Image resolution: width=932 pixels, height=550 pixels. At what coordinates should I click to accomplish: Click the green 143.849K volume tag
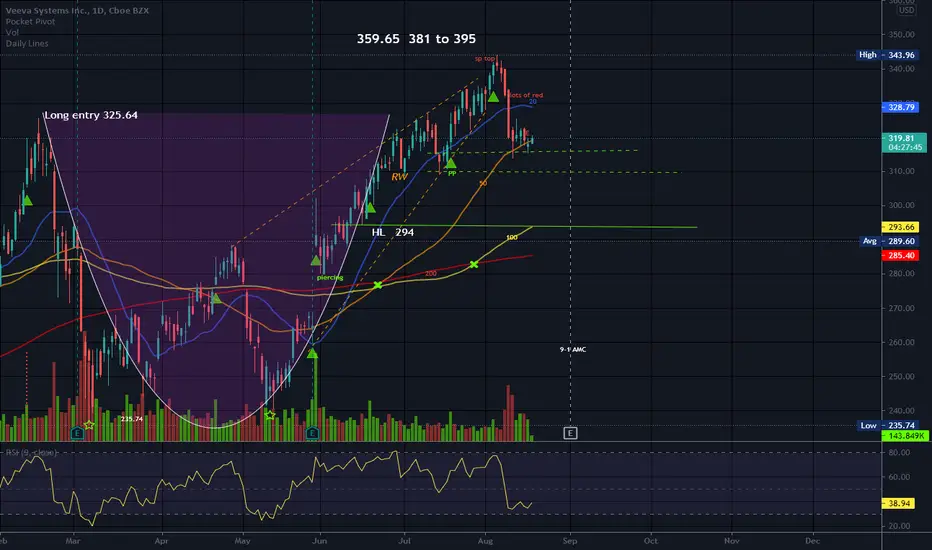click(905, 436)
